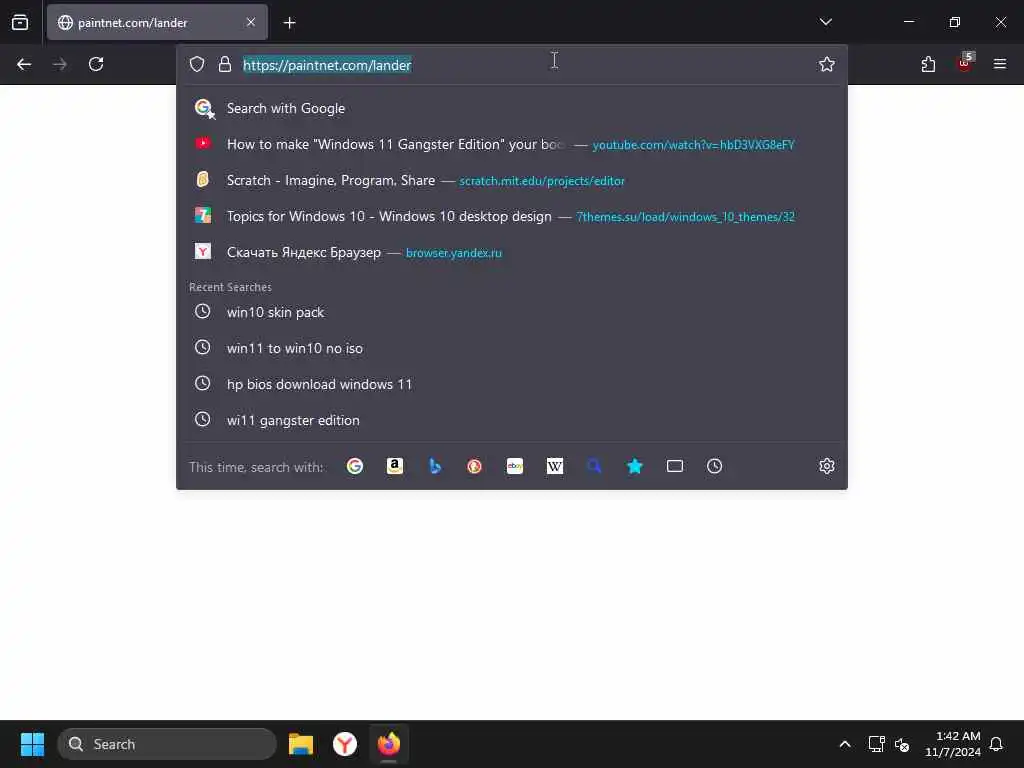The image size is (1024, 768).
Task: Reload the current page
Action: click(96, 64)
